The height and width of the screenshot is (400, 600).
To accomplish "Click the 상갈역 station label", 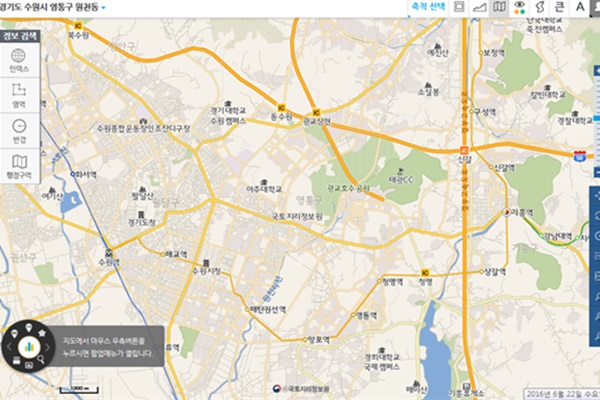I will pyautogui.click(x=495, y=272).
